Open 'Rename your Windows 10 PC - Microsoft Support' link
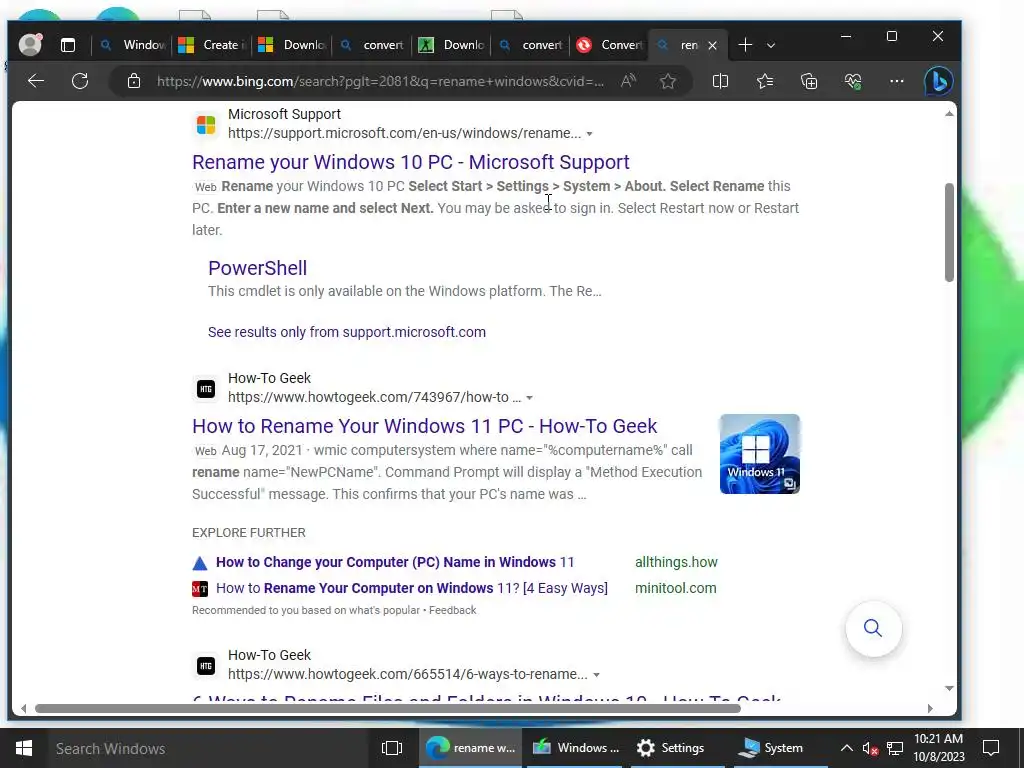The height and width of the screenshot is (768, 1024). tap(411, 162)
